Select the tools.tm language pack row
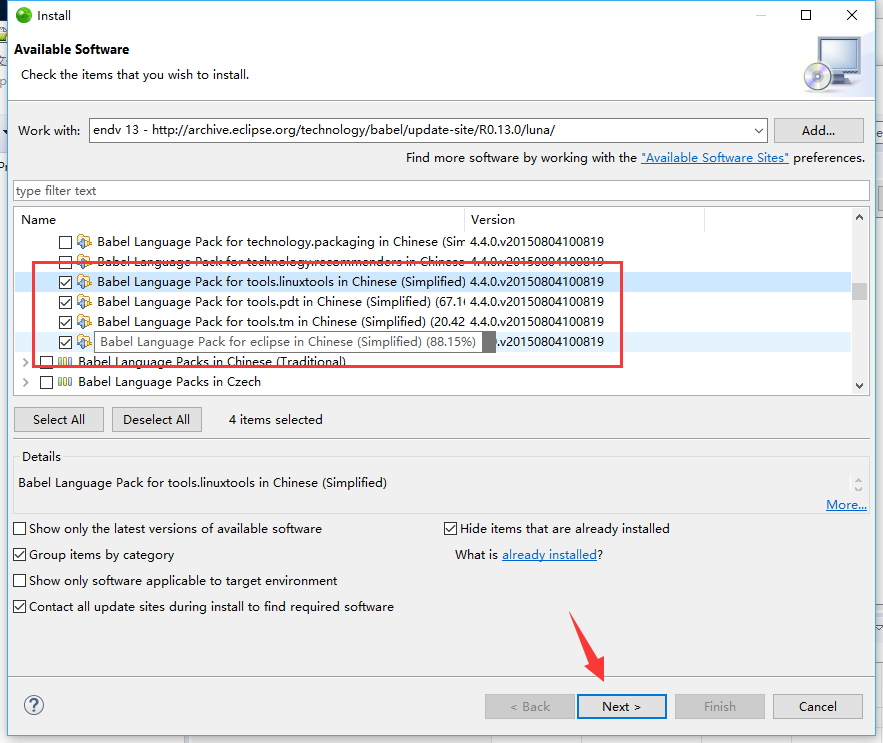The width and height of the screenshot is (883, 743). click(x=432, y=322)
